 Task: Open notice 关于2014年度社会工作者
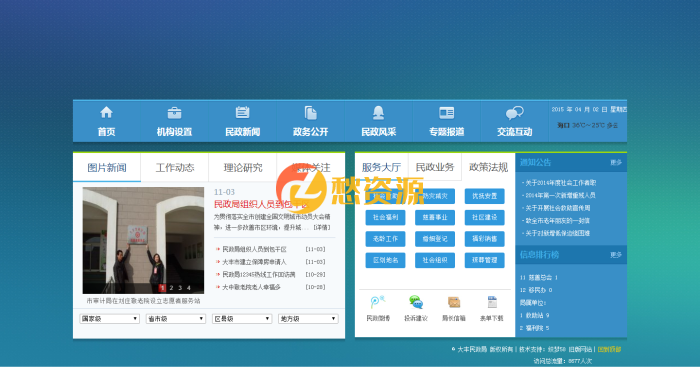[x=560, y=183]
